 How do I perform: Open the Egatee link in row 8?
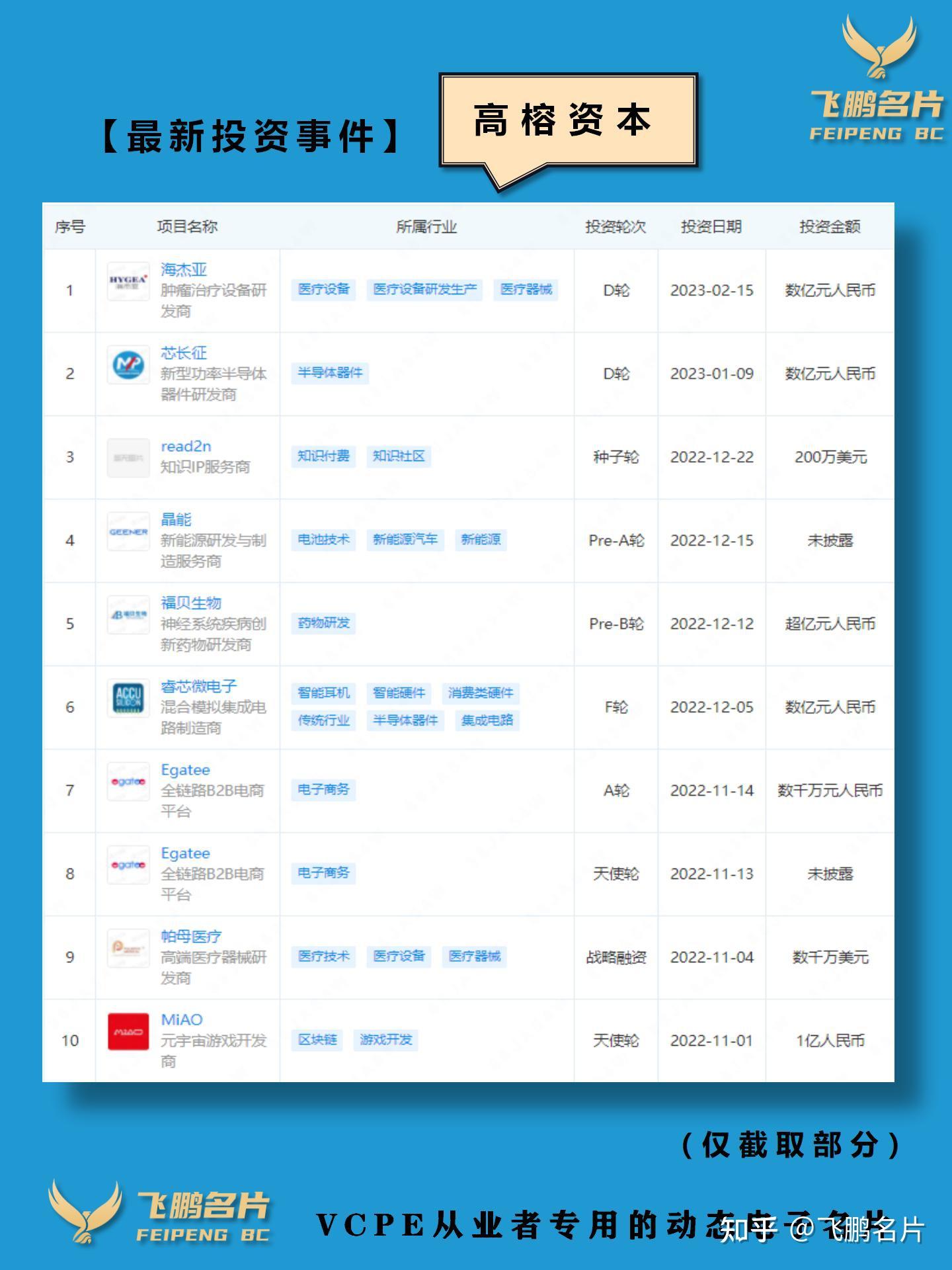pos(185,853)
